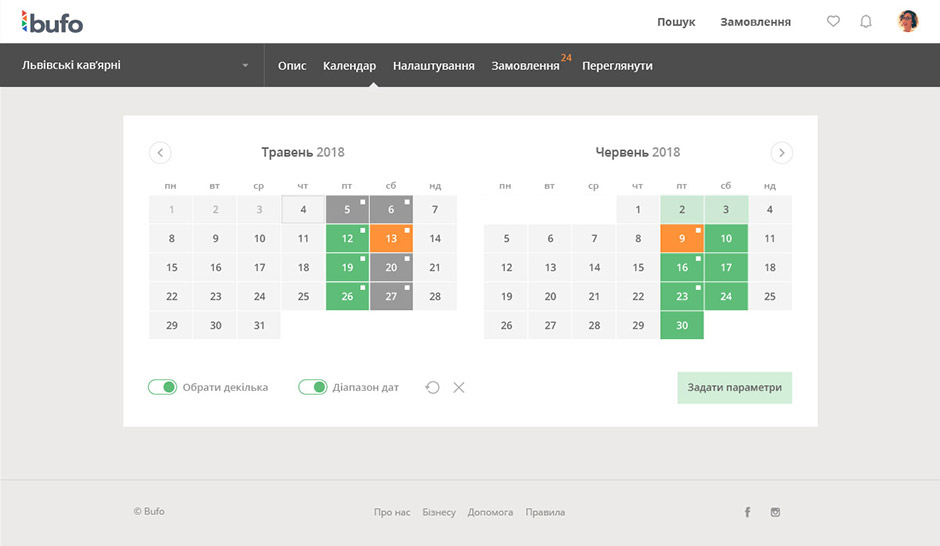Open favorites heart icon
Viewport: 940px width, 546px height.
point(833,21)
